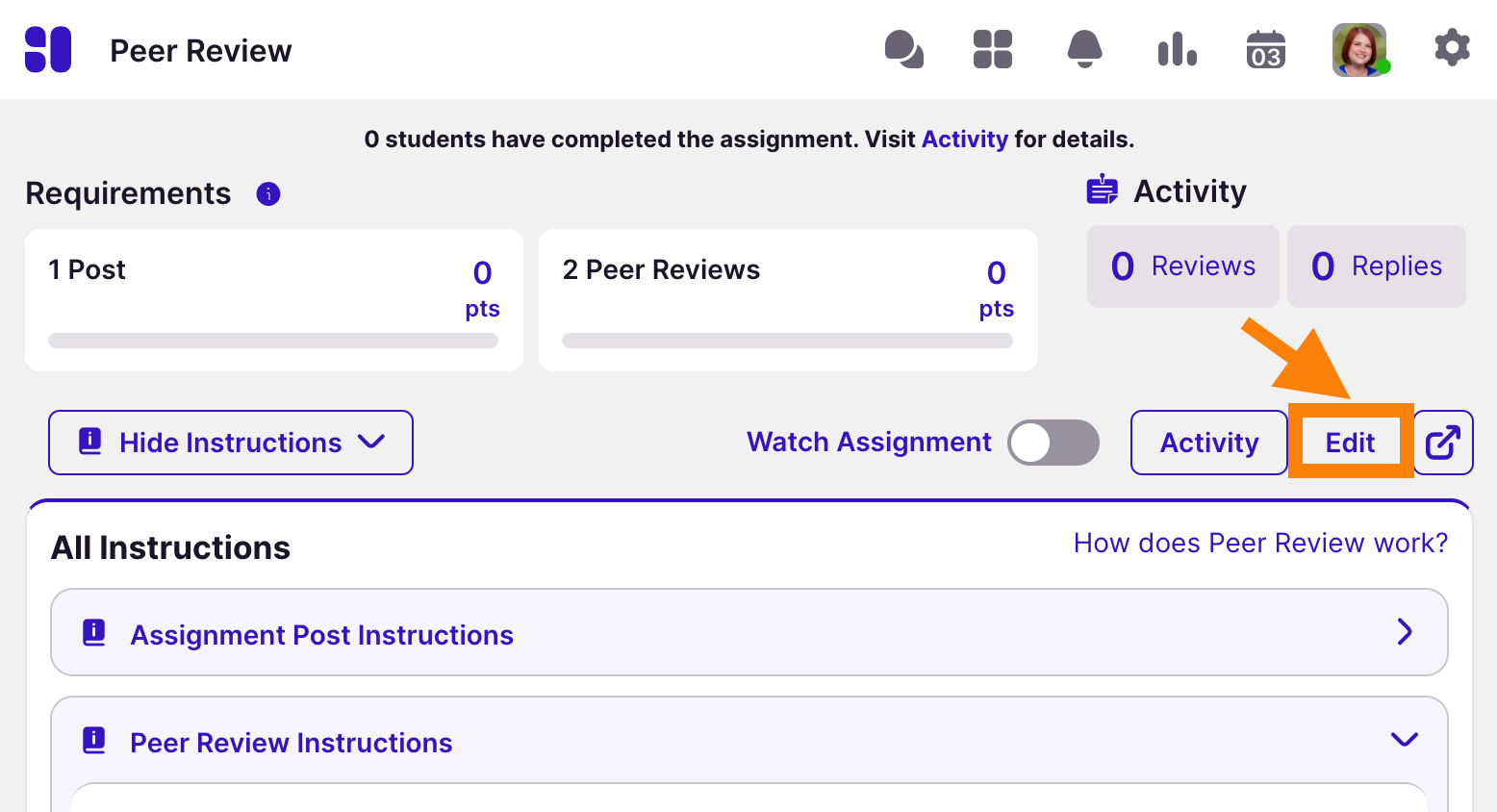Toggle the Watch Assignment switch

tap(1053, 443)
